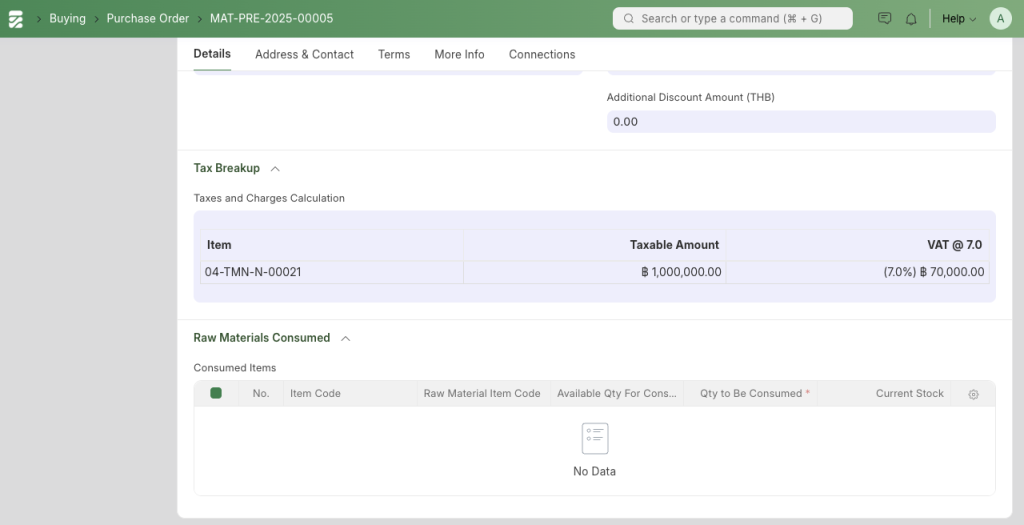1024x525 pixels.
Task: Click the No Data document icon
Action: 595,438
